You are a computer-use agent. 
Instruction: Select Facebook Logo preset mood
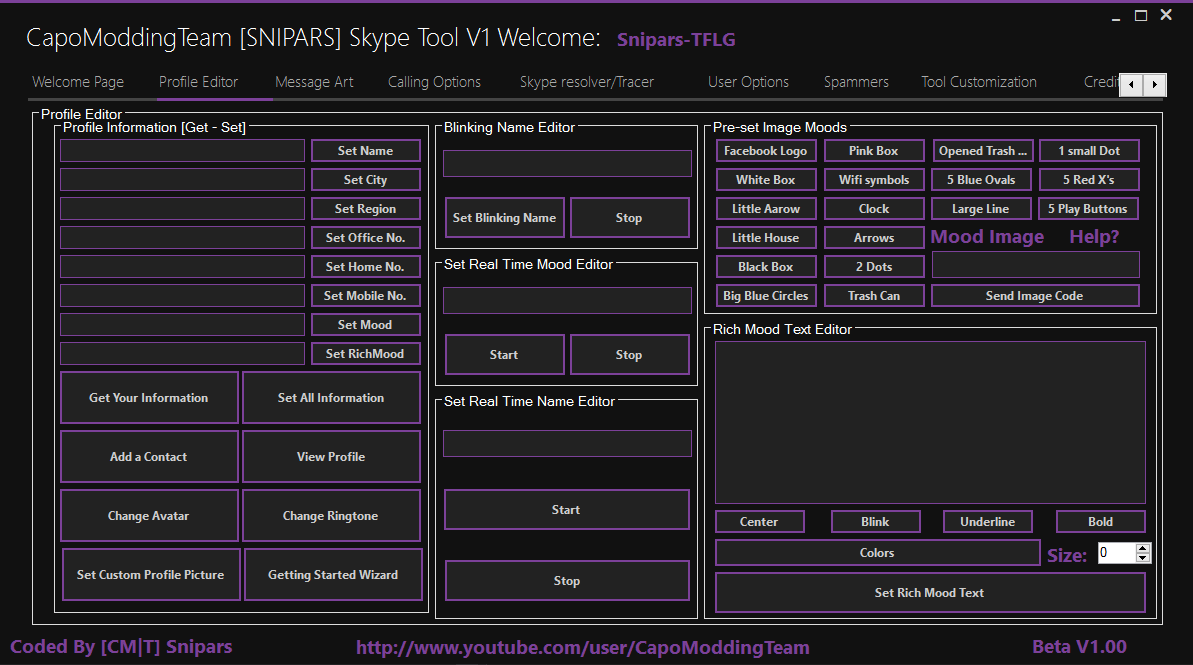click(x=766, y=151)
